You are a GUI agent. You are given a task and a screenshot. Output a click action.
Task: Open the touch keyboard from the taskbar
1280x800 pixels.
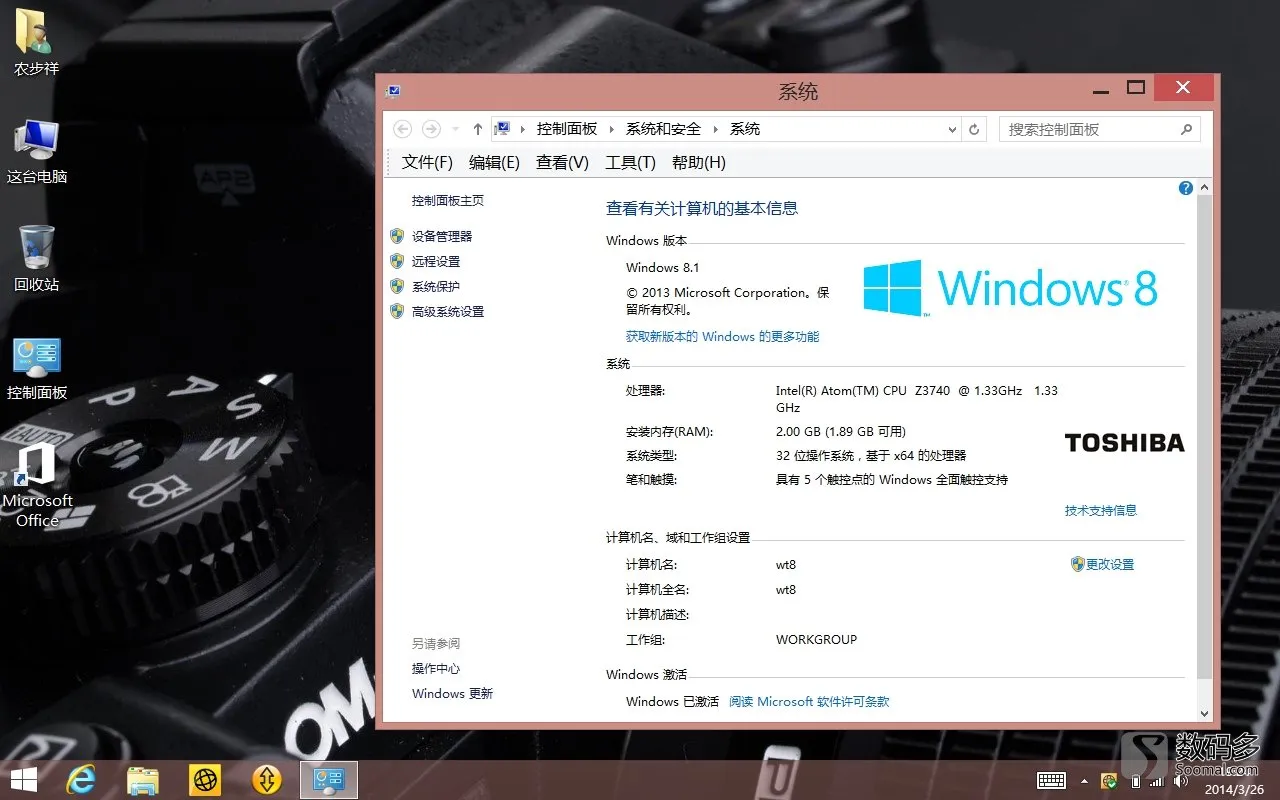(1051, 780)
